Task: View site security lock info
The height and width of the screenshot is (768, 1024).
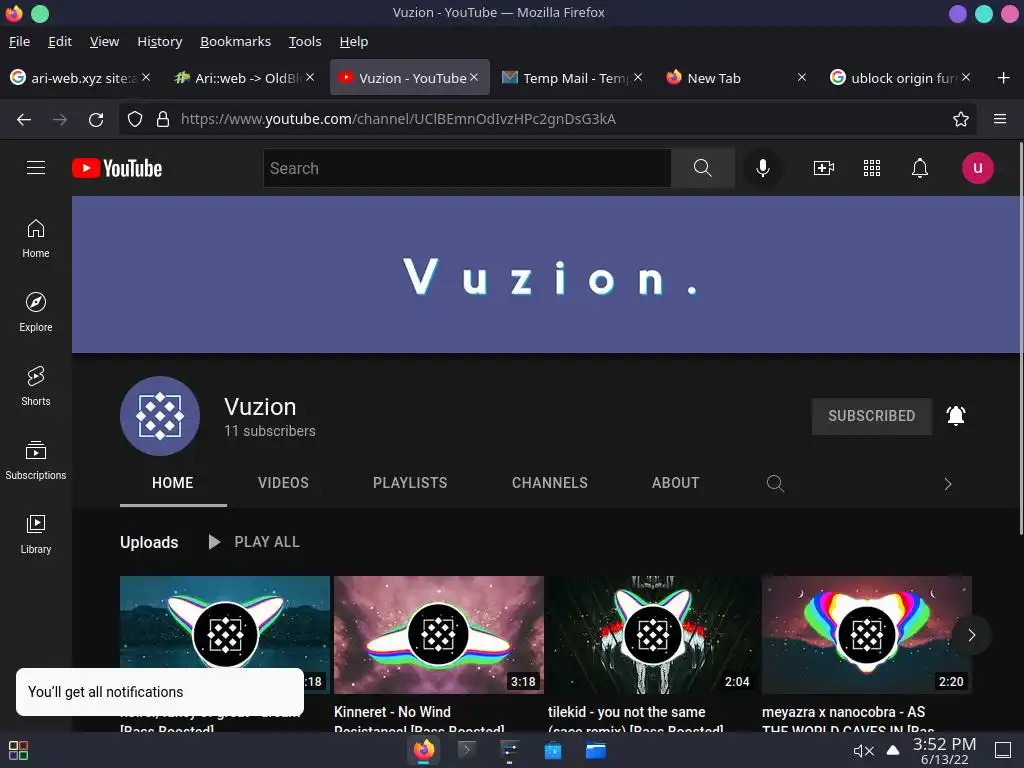Action: [x=163, y=120]
